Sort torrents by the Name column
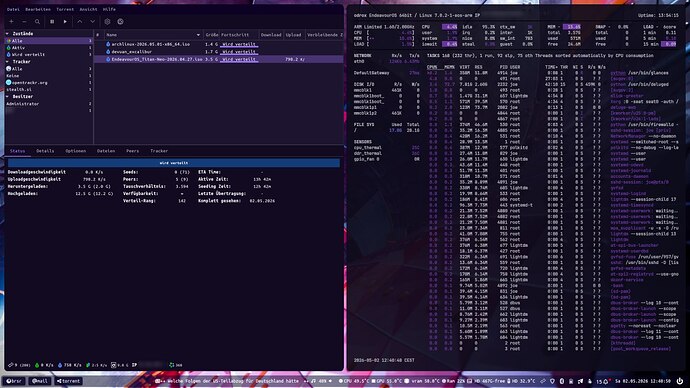This screenshot has width=690, height=388. (x=153, y=35)
